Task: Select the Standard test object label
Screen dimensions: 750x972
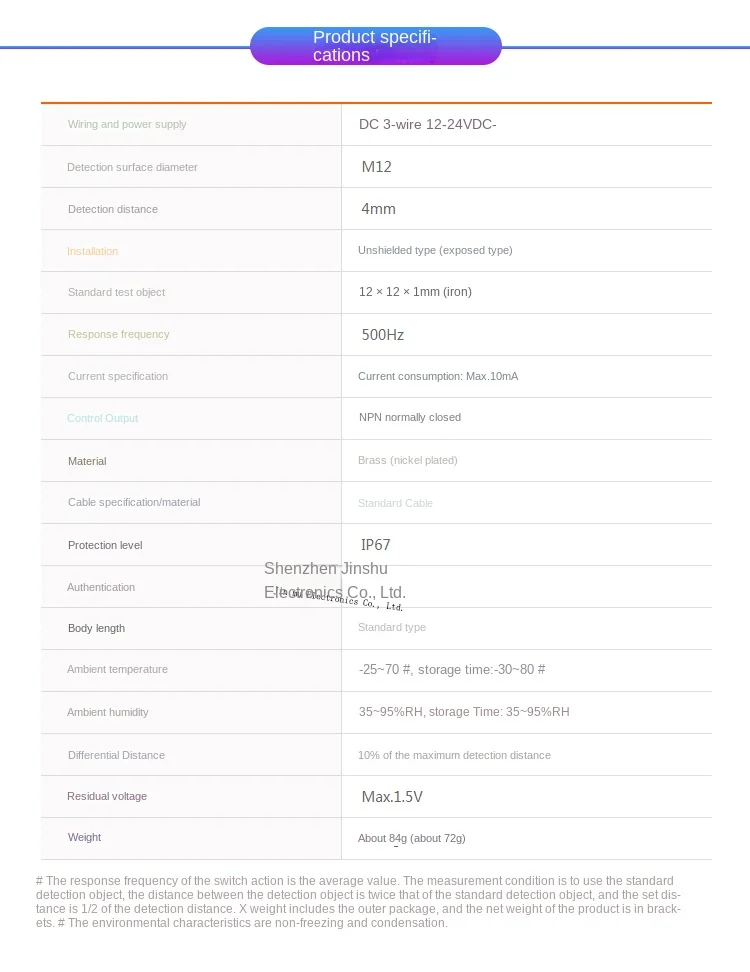Action: click(x=117, y=292)
